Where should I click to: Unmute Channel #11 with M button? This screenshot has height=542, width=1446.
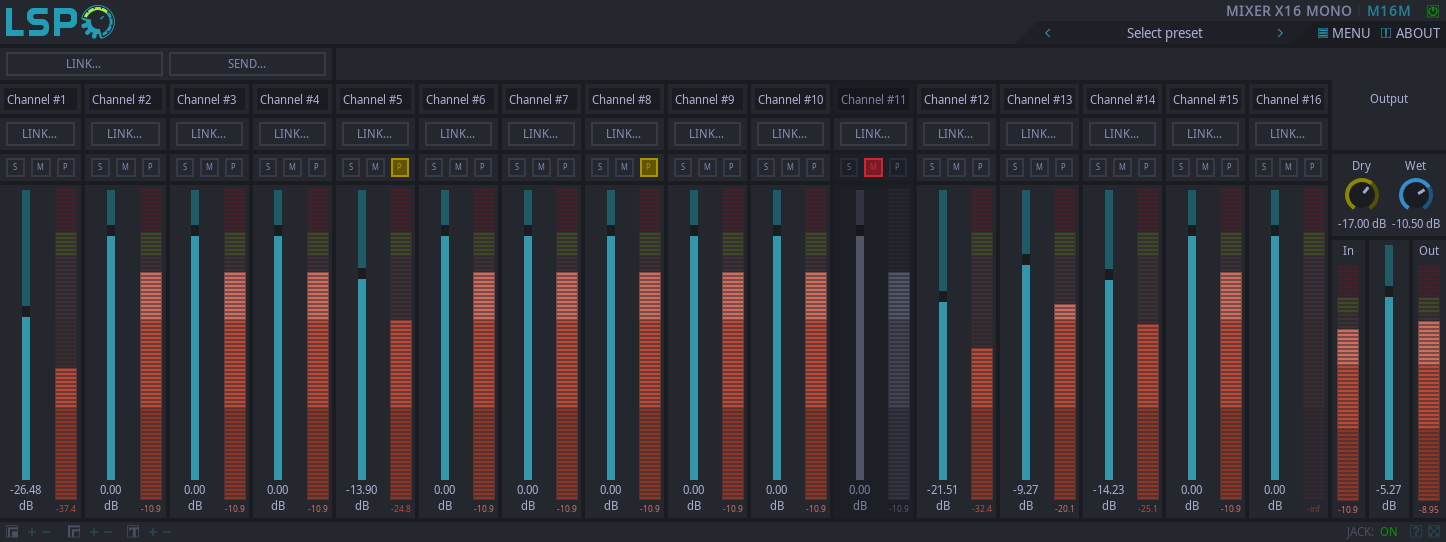point(873,167)
